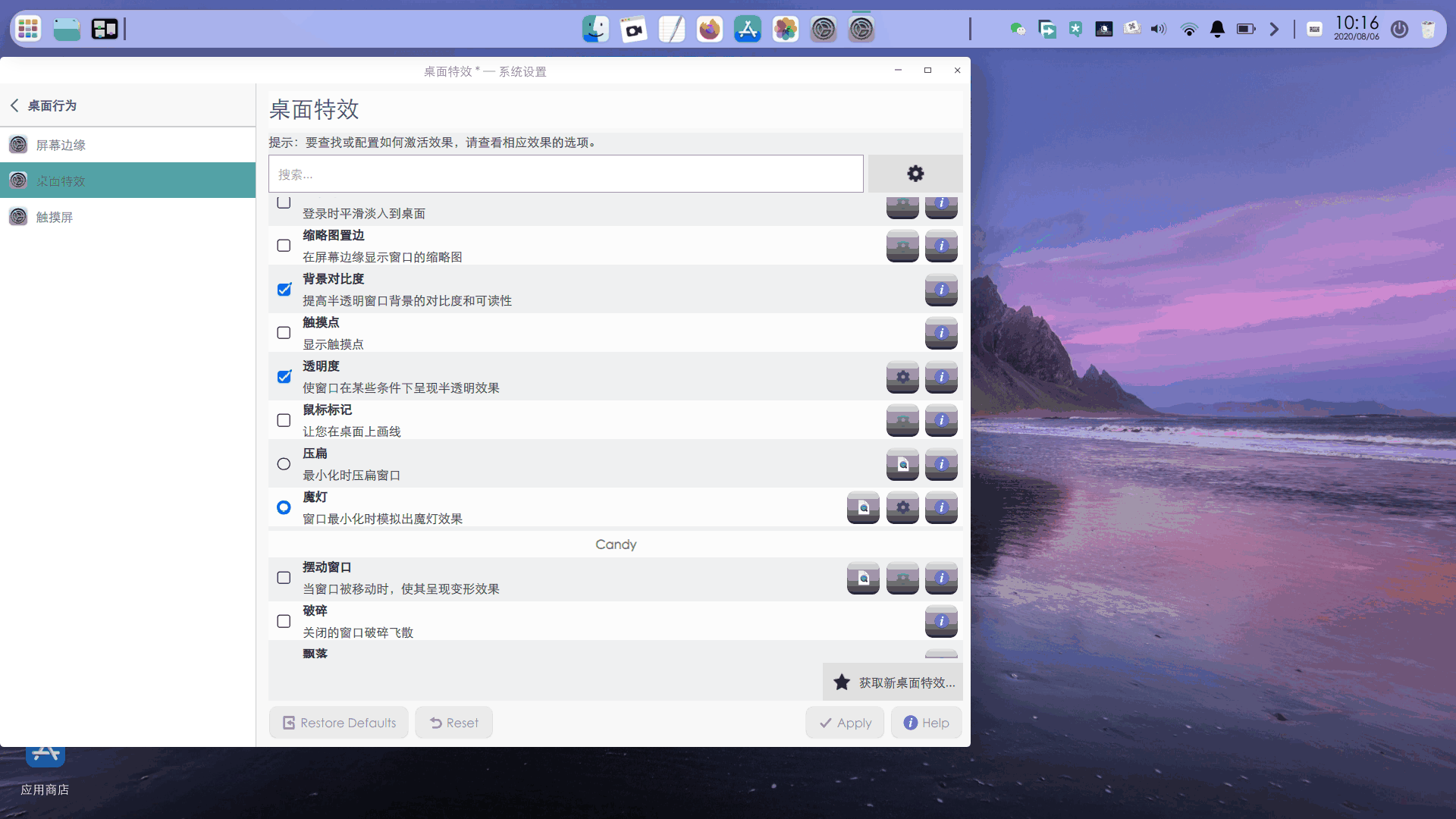Open configure settings for the 透明度 effect

(902, 377)
